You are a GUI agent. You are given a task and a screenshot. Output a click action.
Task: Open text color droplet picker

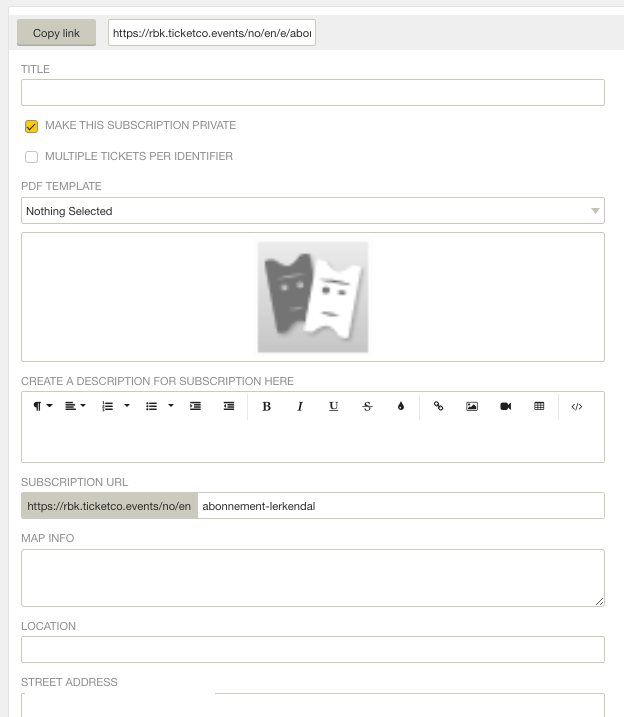[x=401, y=406]
